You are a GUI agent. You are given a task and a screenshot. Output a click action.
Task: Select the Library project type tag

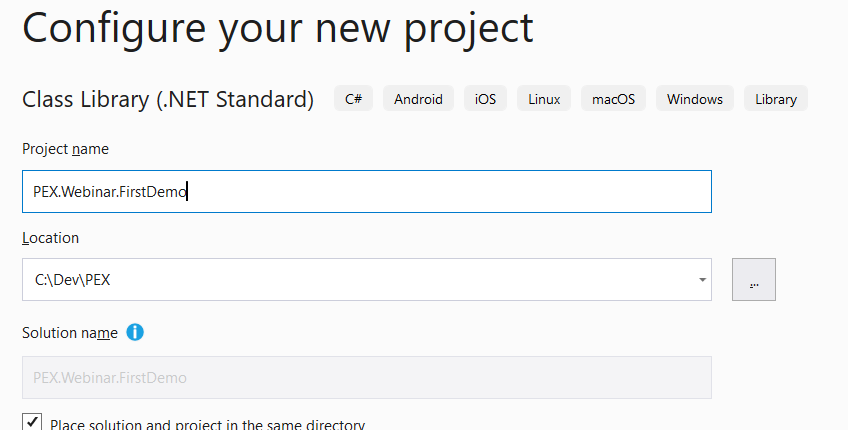(x=776, y=99)
